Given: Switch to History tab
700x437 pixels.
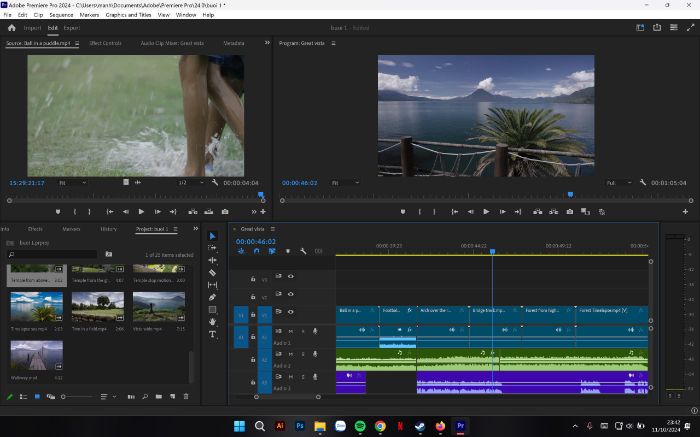Looking at the screenshot, I should coord(108,229).
